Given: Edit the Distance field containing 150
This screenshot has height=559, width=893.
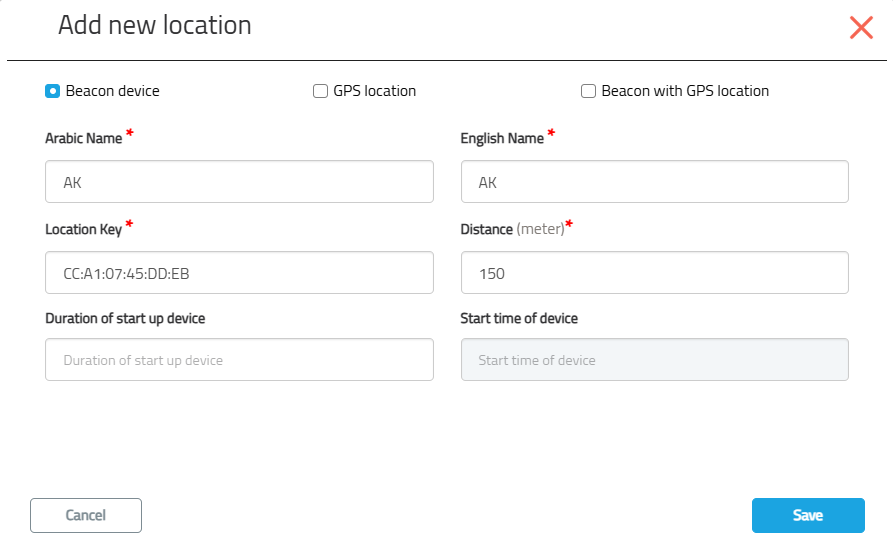Looking at the screenshot, I should click(655, 273).
